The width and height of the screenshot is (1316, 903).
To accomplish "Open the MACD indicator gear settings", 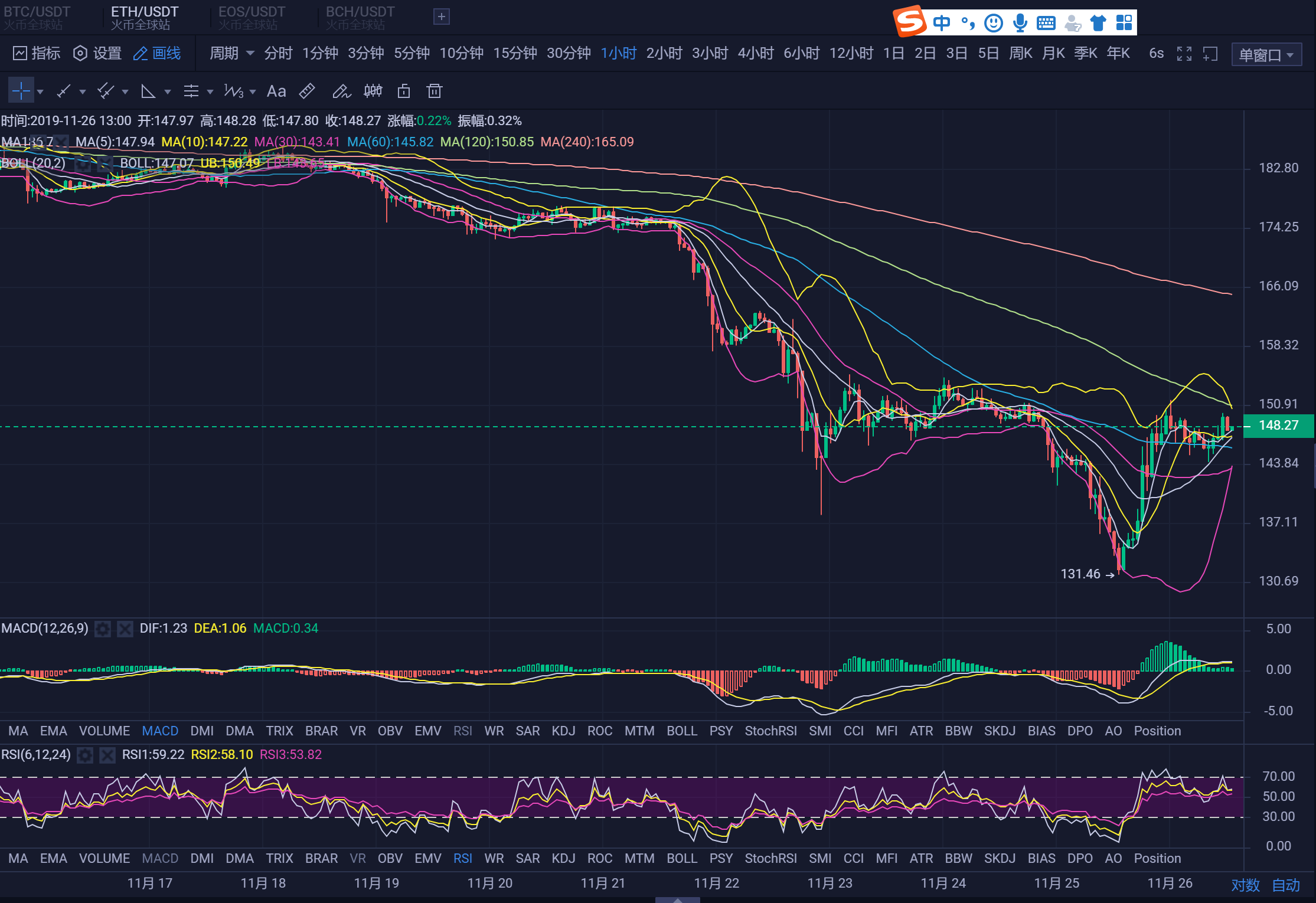I will [x=103, y=629].
